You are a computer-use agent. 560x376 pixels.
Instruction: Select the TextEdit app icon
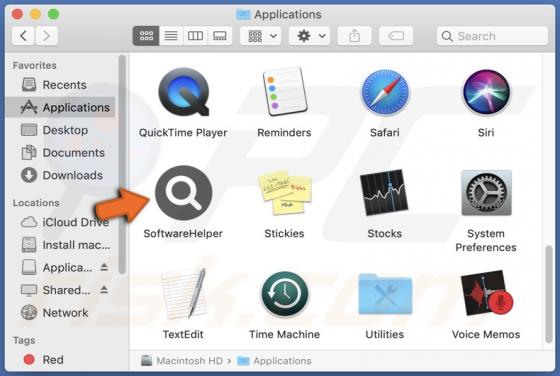tap(184, 294)
